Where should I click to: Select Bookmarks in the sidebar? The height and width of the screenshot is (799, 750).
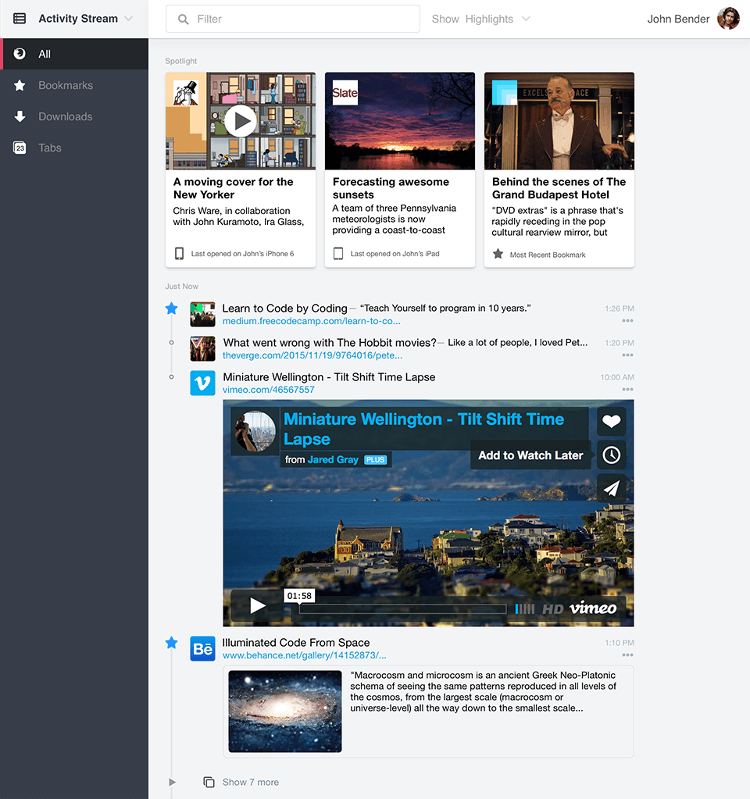point(65,86)
